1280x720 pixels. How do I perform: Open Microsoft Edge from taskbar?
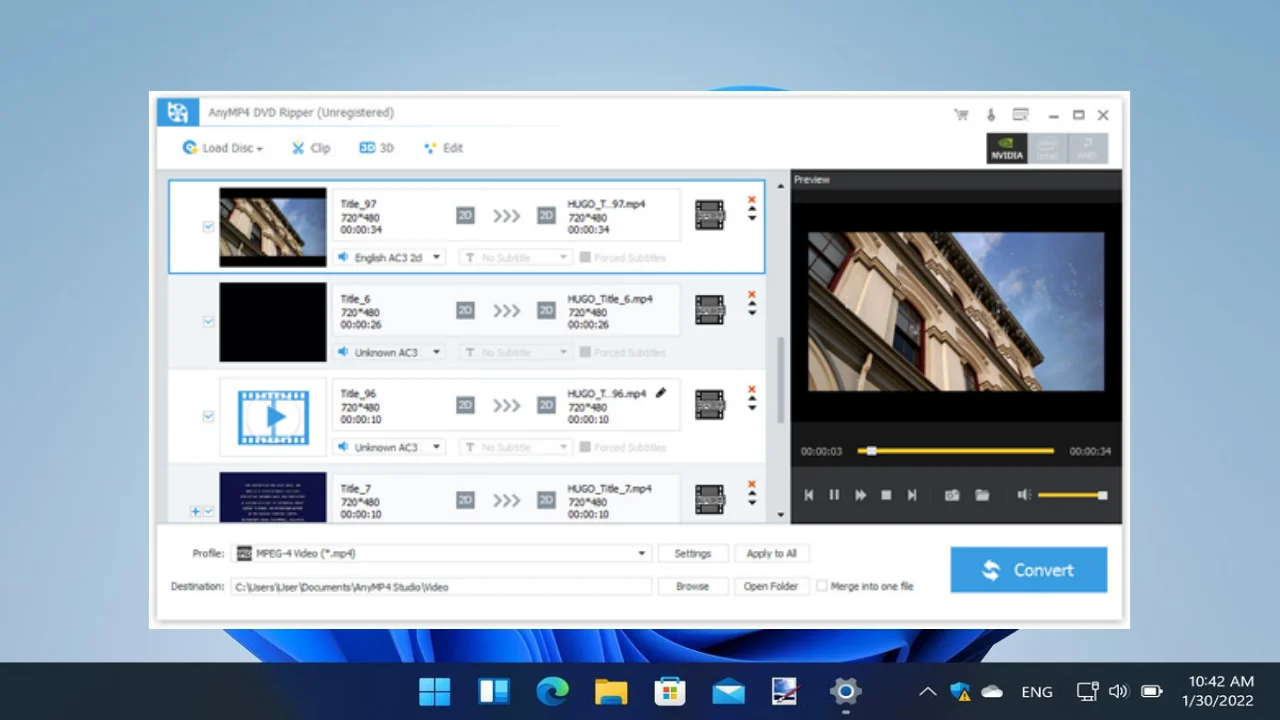552,691
